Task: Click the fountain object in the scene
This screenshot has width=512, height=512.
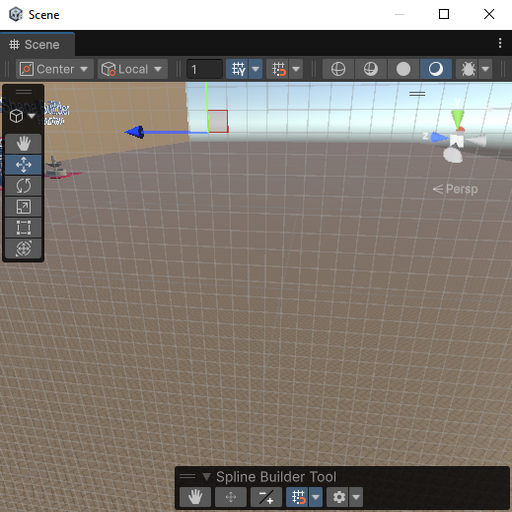Action: [x=56, y=168]
